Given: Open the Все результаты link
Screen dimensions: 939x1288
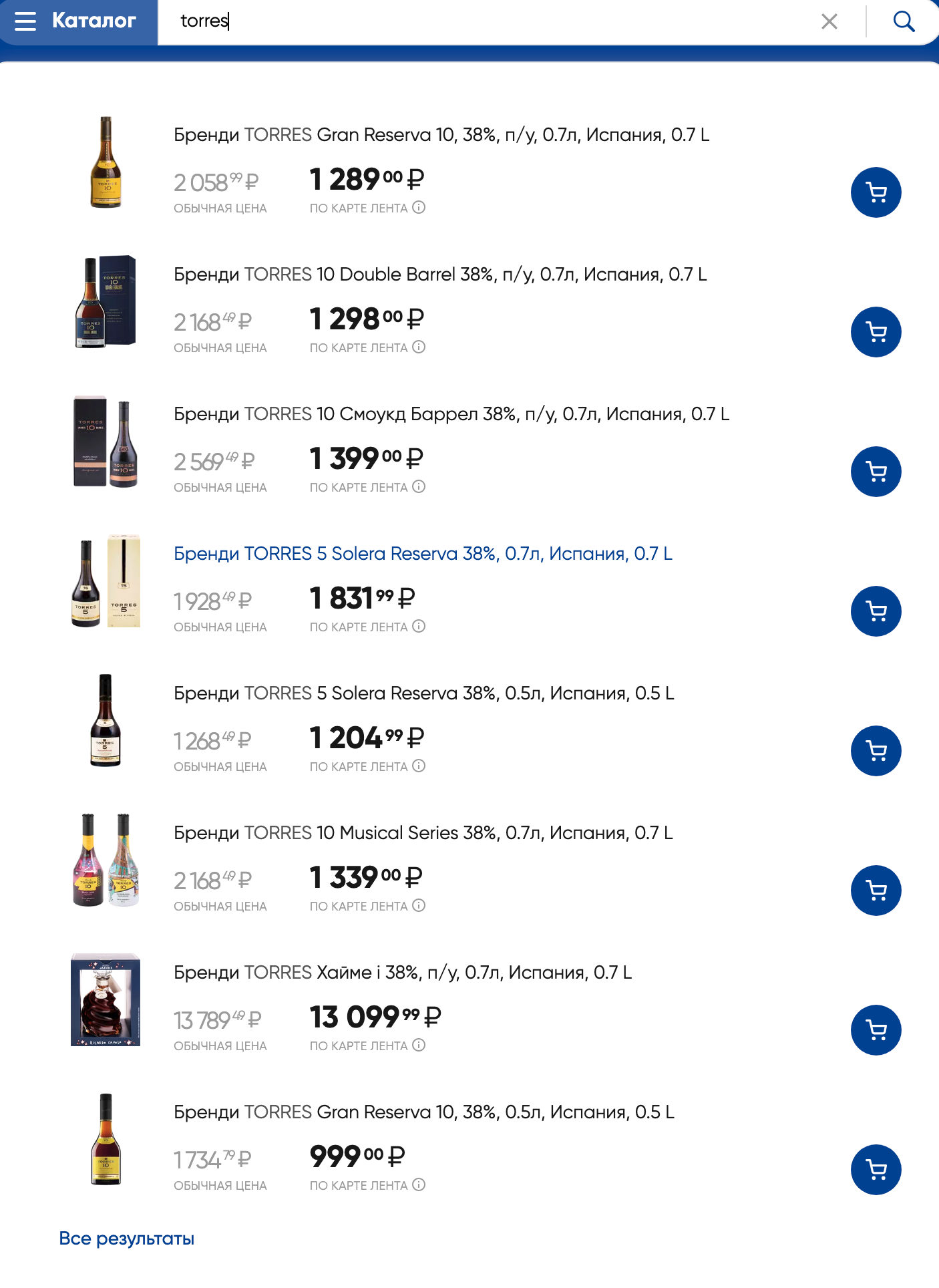Looking at the screenshot, I should [127, 1239].
